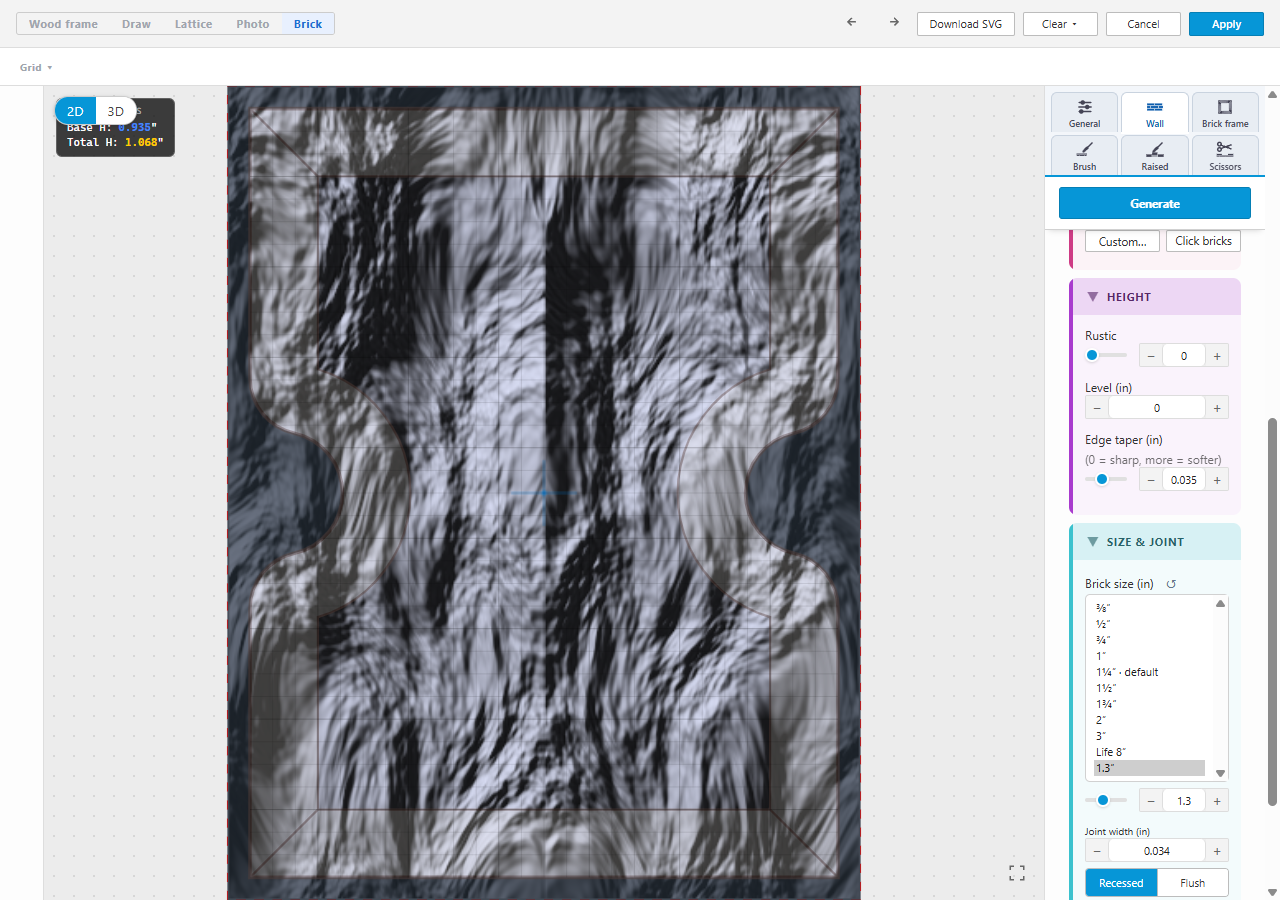Decrease Rustic value with minus
Viewport: 1280px width, 900px height.
[1151, 355]
